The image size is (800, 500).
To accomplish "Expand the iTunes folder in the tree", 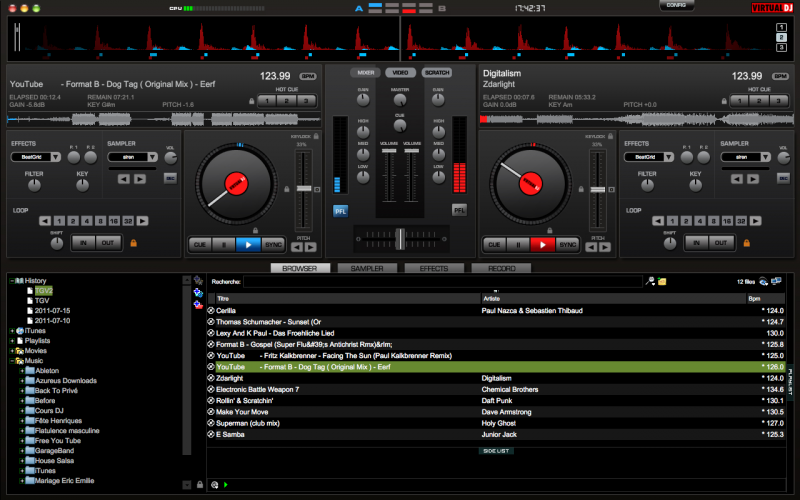I will (x=12, y=330).
